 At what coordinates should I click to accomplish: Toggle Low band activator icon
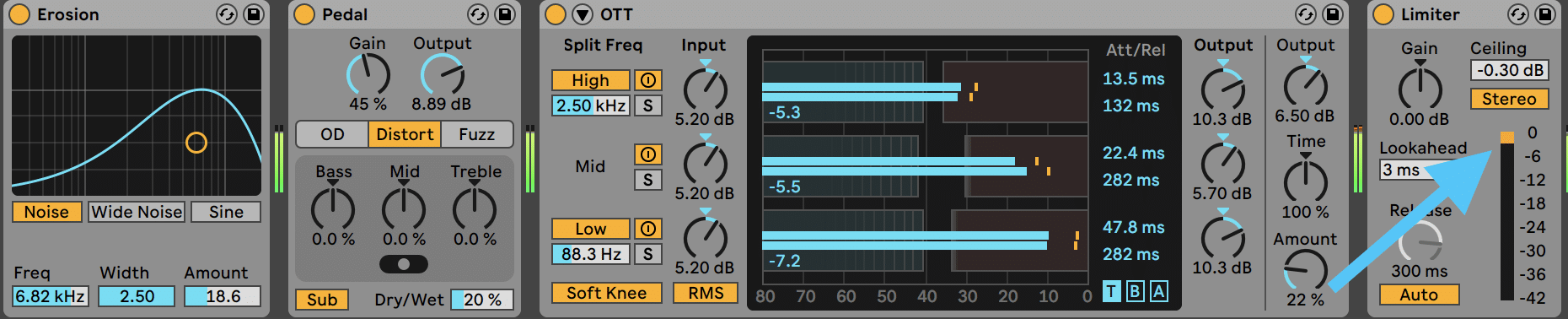pyautogui.click(x=648, y=229)
